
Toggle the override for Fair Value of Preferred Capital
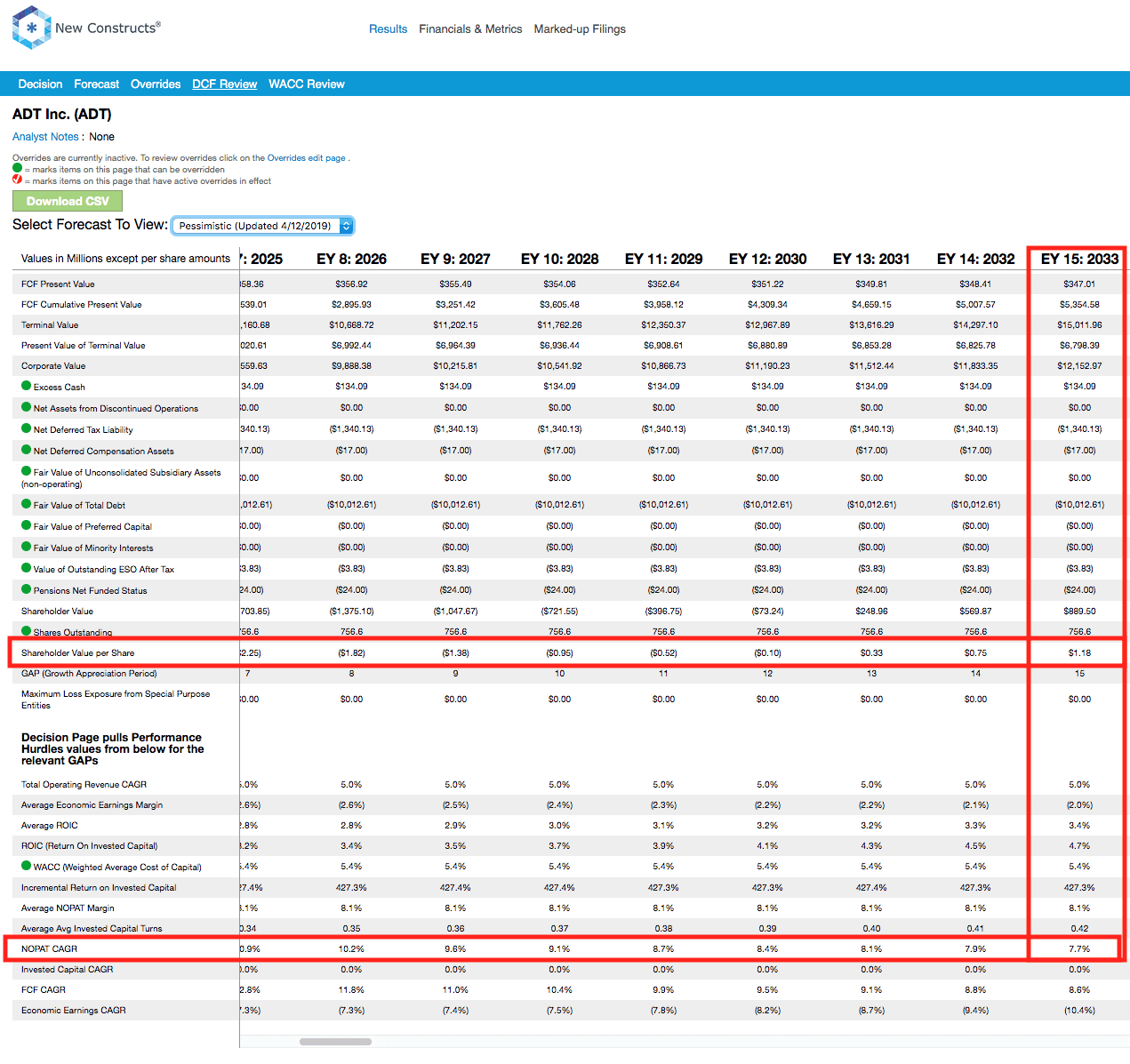tap(25, 525)
